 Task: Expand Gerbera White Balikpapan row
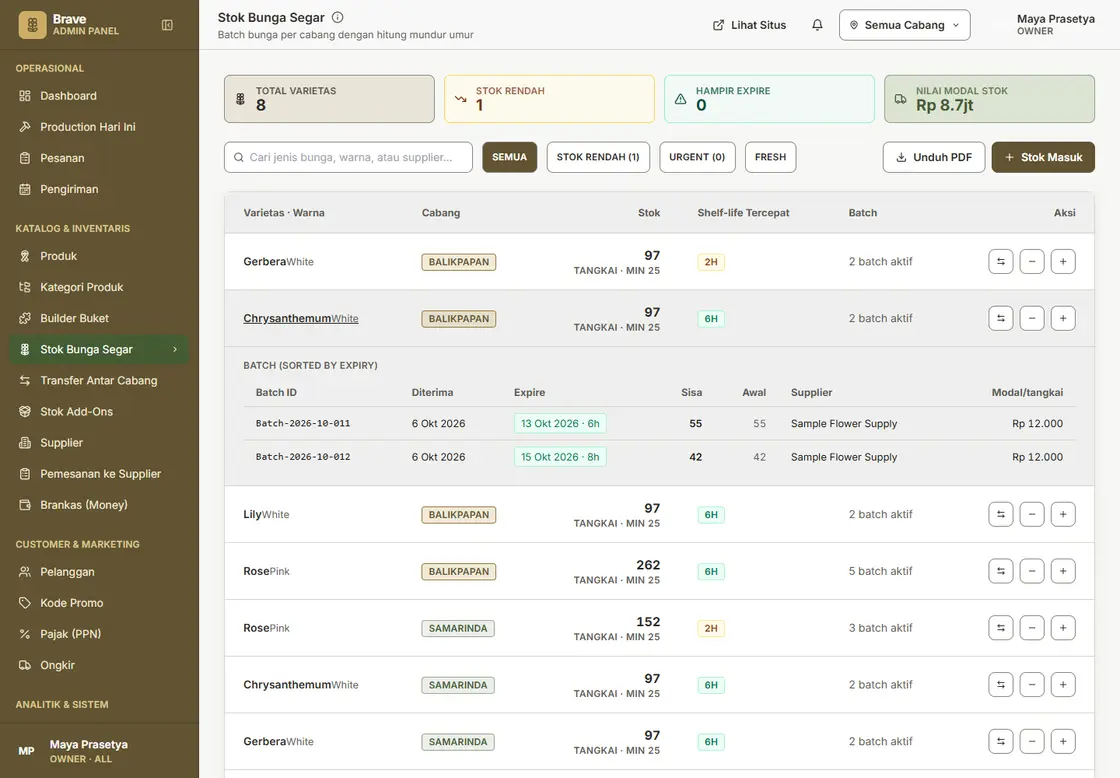(278, 261)
